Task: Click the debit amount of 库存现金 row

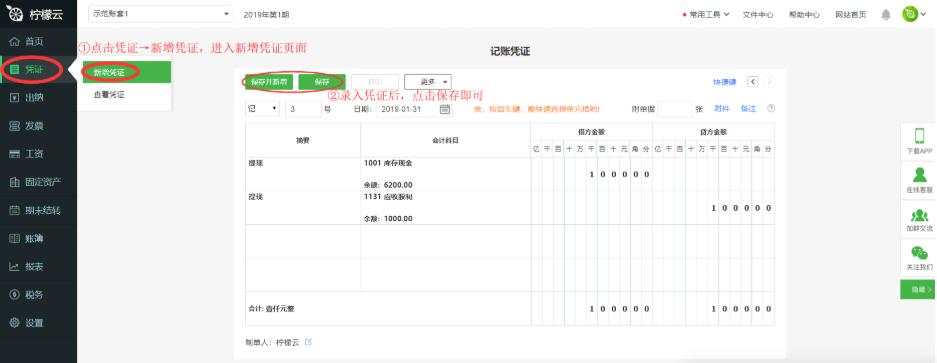Action: [x=592, y=174]
